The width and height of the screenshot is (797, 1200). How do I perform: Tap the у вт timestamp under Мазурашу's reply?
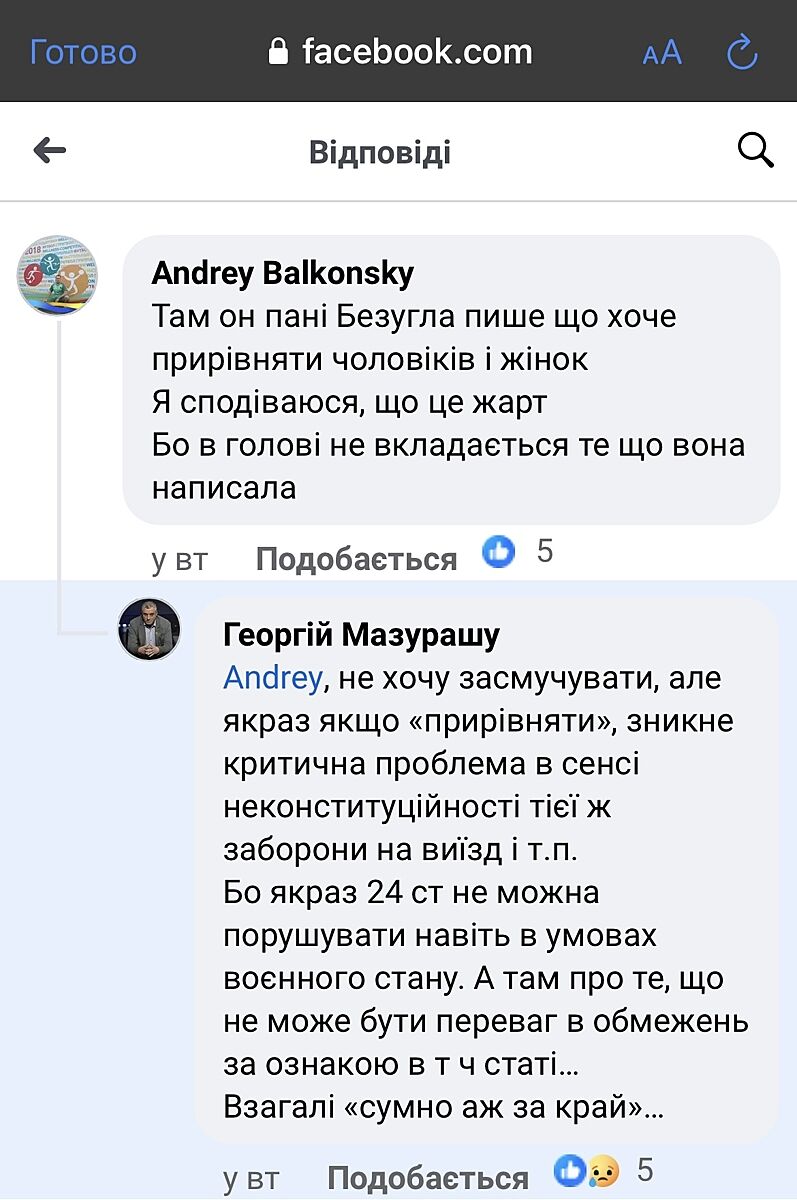(x=251, y=1179)
